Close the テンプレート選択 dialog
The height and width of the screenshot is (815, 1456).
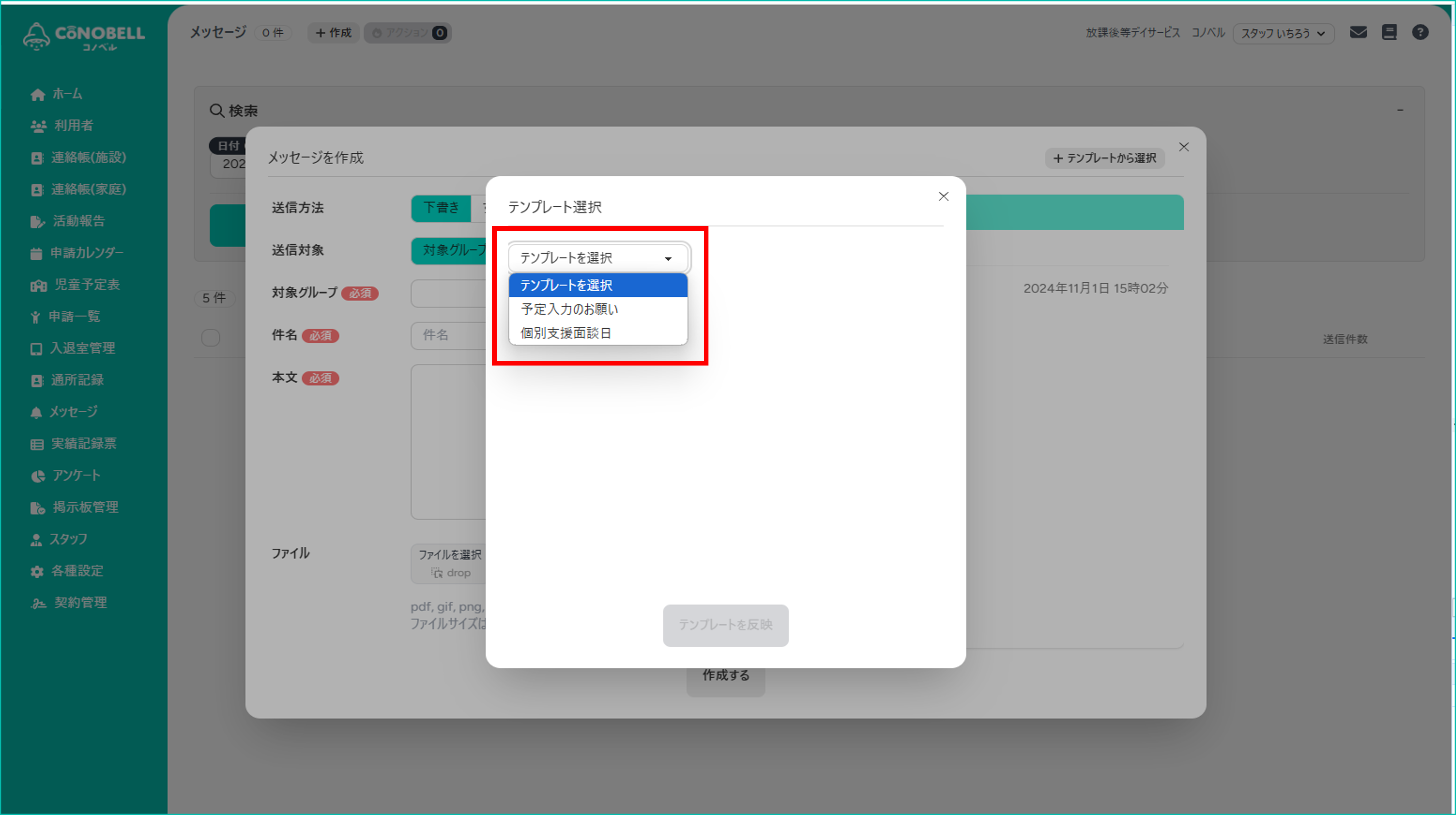[x=943, y=197]
